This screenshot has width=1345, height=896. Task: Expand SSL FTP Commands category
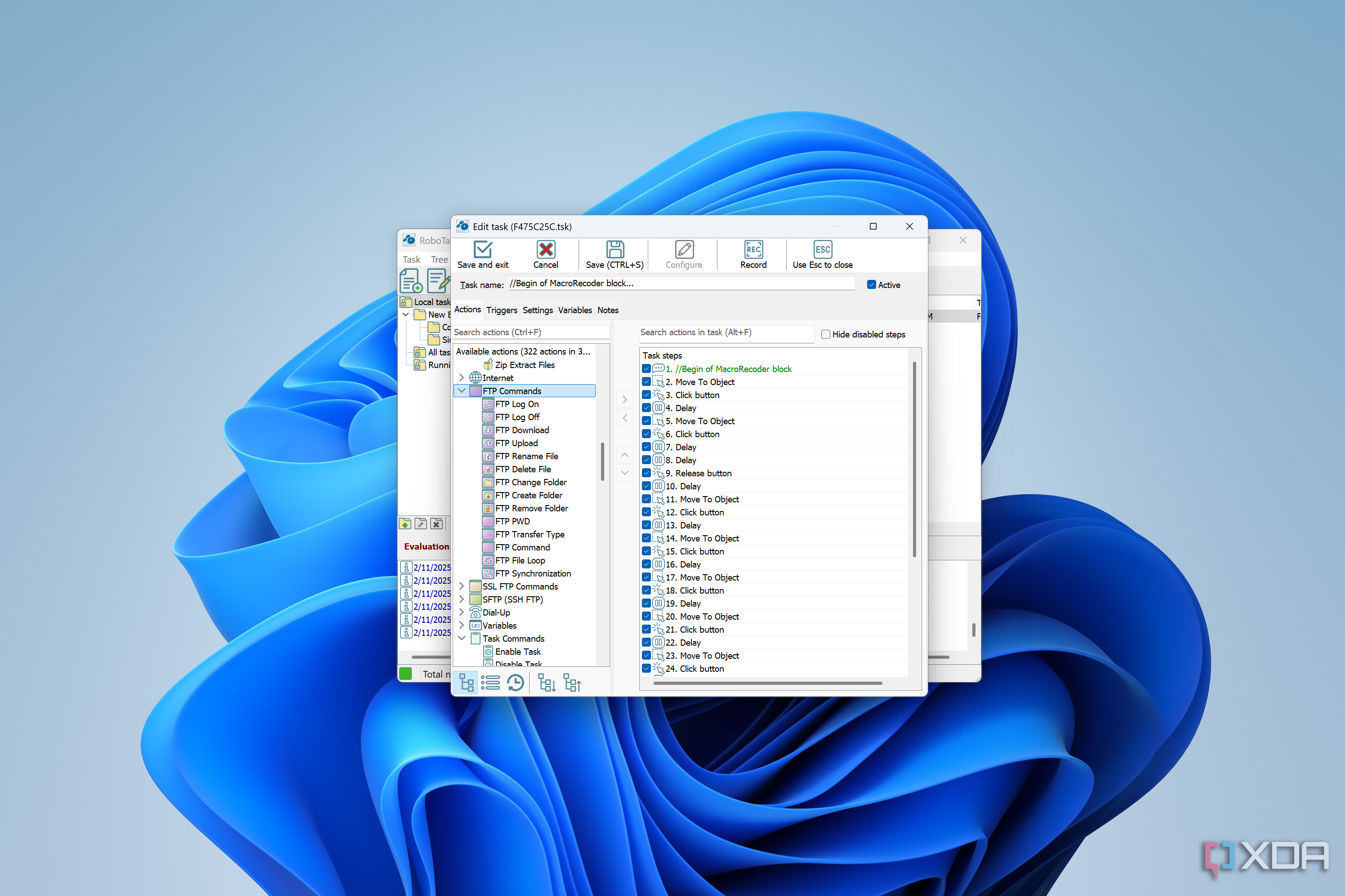point(461,586)
